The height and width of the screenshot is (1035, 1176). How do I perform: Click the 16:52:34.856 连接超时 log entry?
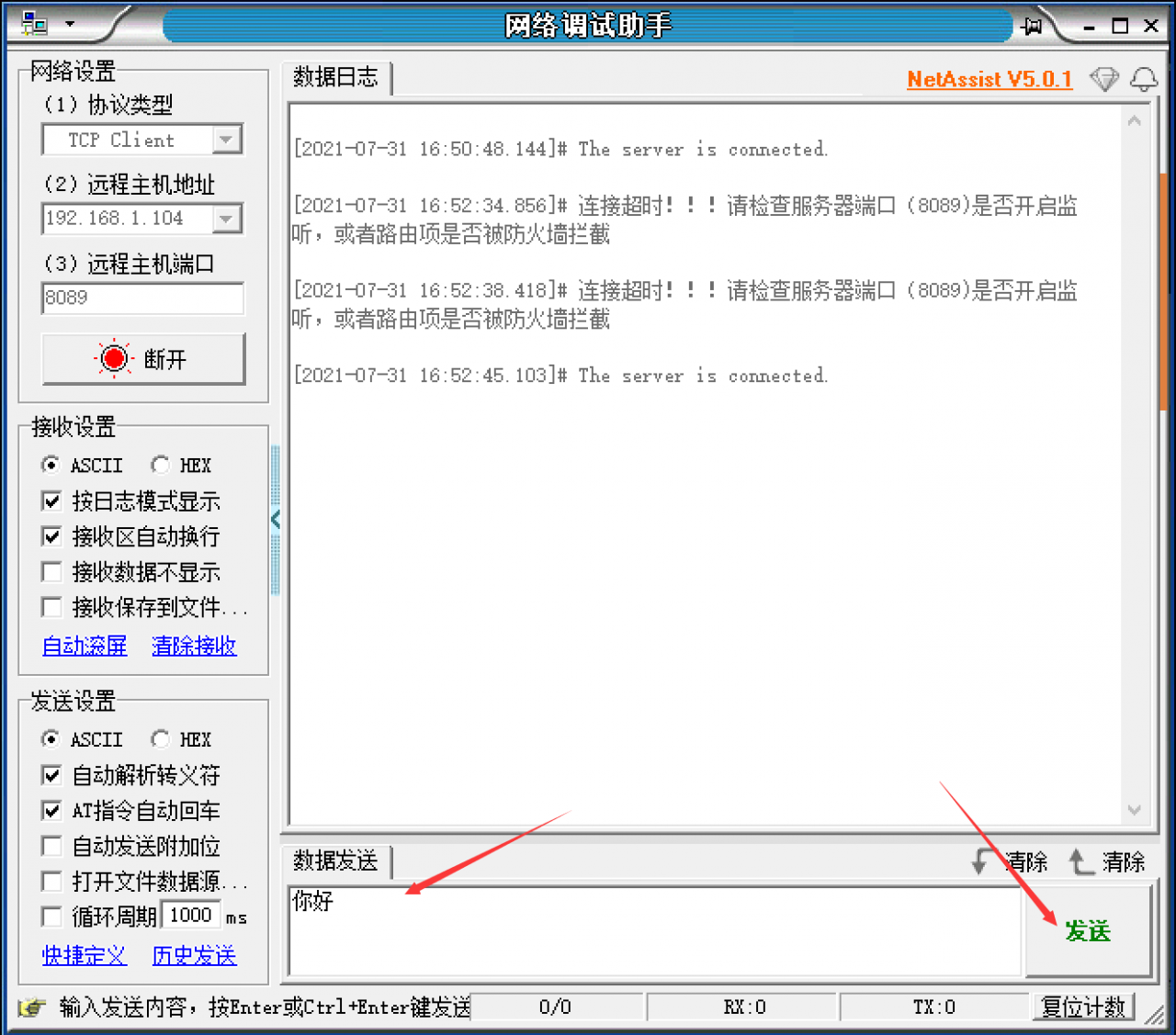tap(684, 219)
